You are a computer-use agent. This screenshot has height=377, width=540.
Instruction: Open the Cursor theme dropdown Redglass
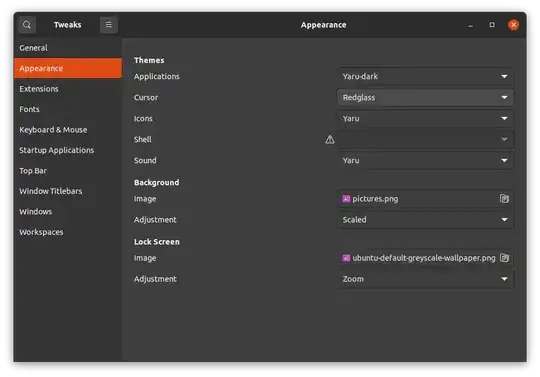click(425, 97)
